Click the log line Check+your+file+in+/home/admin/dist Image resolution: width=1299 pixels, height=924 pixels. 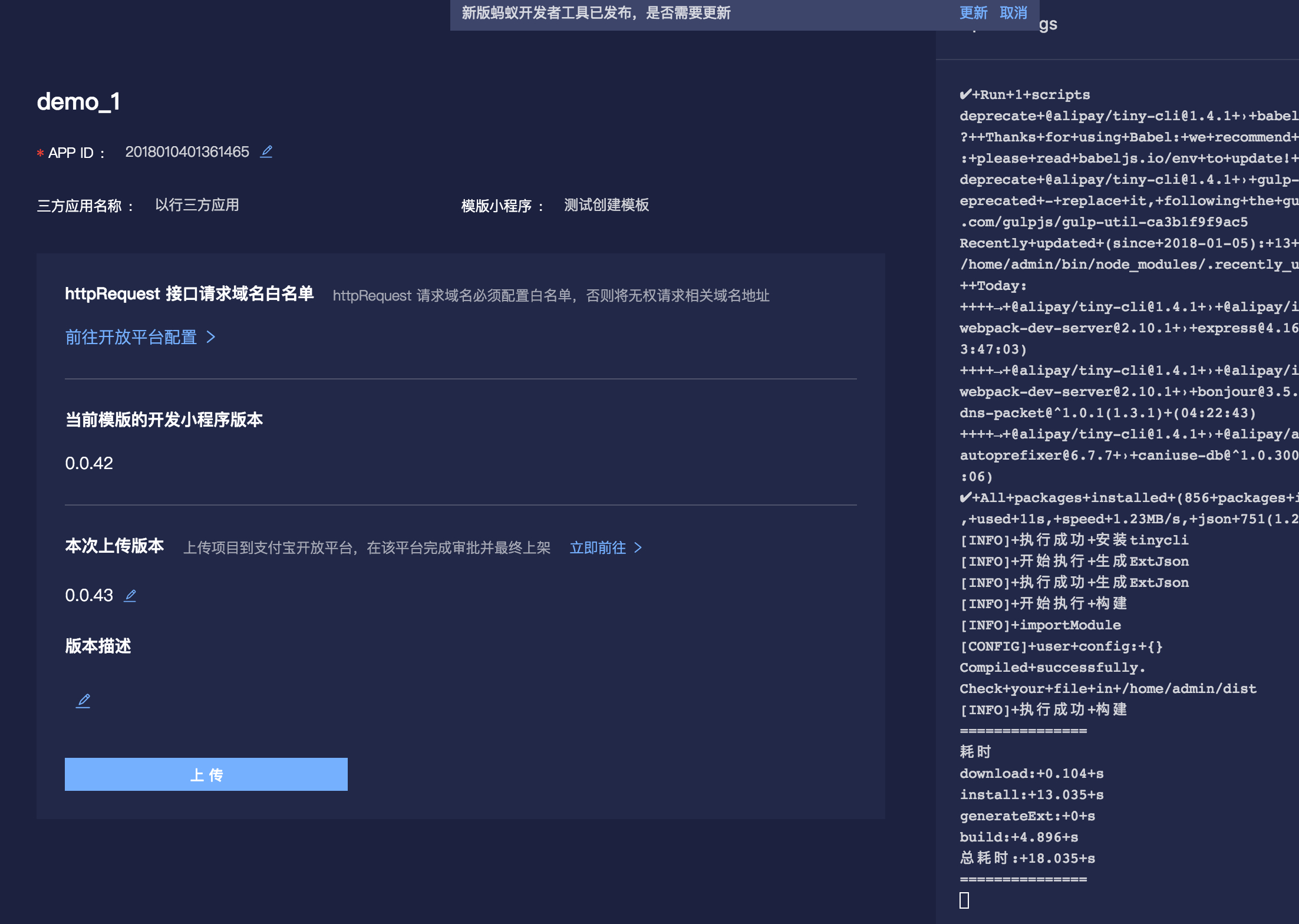tap(1108, 689)
